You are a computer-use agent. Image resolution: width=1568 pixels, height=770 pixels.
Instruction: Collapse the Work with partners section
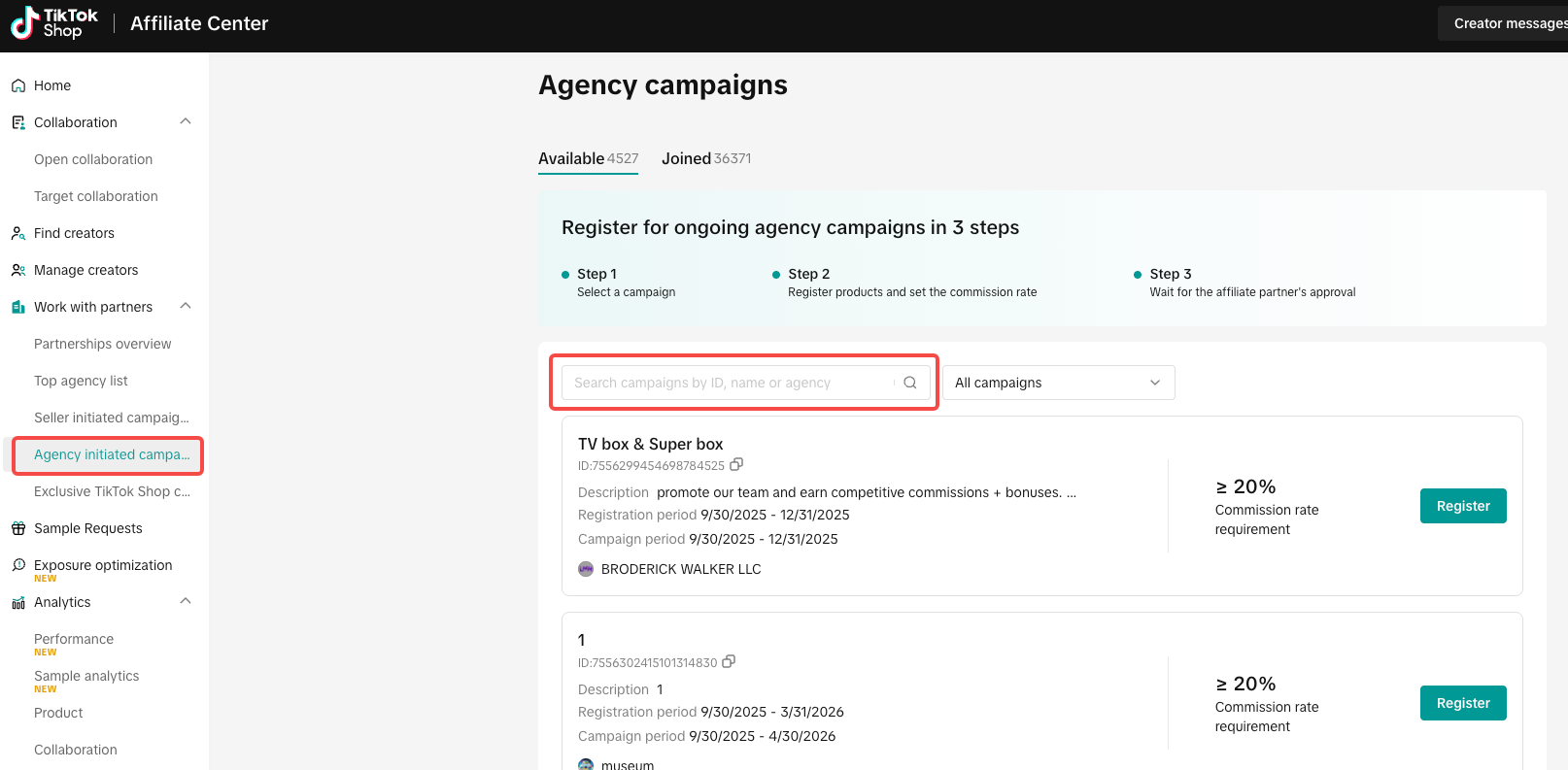(x=186, y=307)
